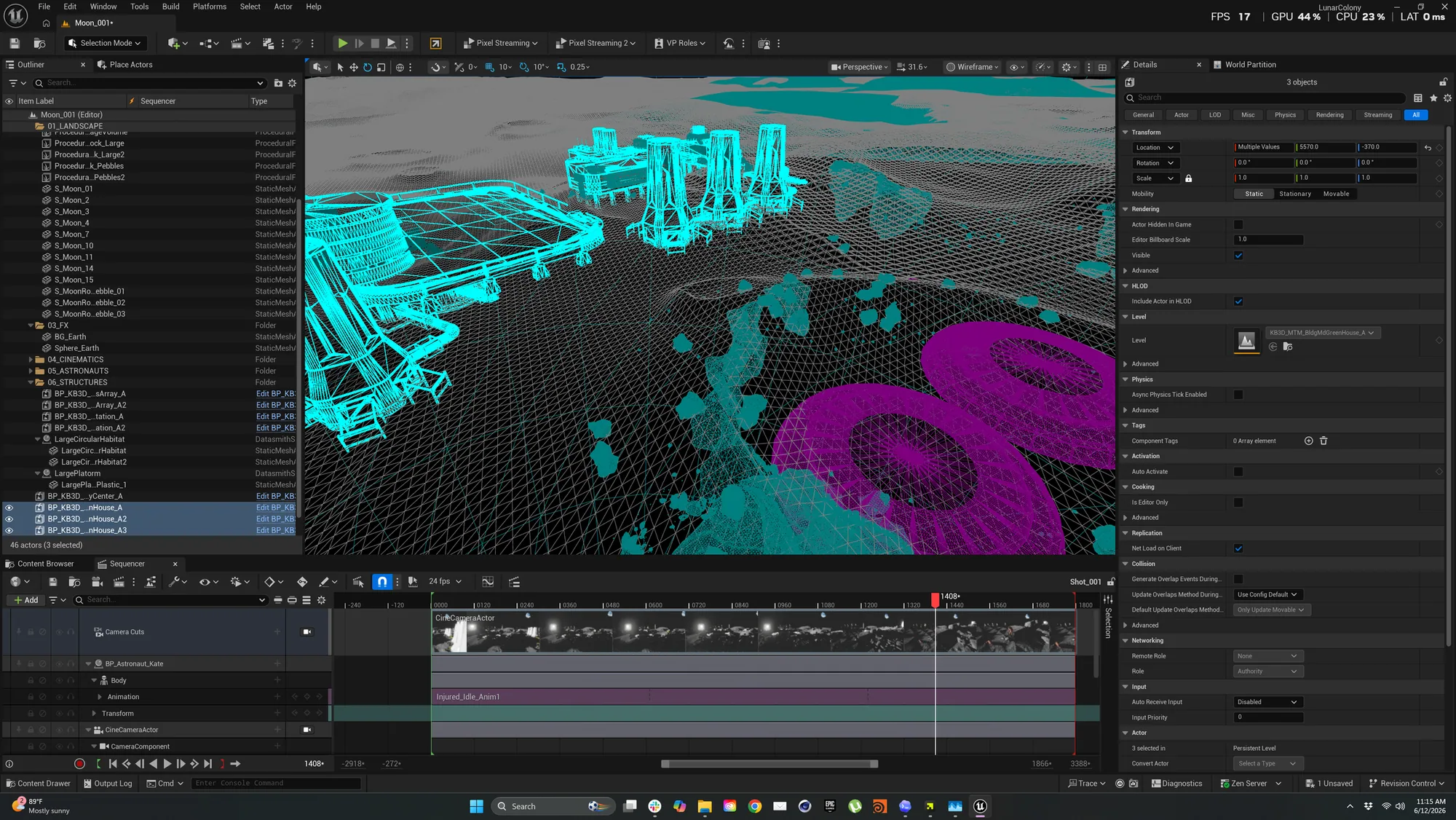Expand the 04_CINEMATICS folder

[x=31, y=360]
